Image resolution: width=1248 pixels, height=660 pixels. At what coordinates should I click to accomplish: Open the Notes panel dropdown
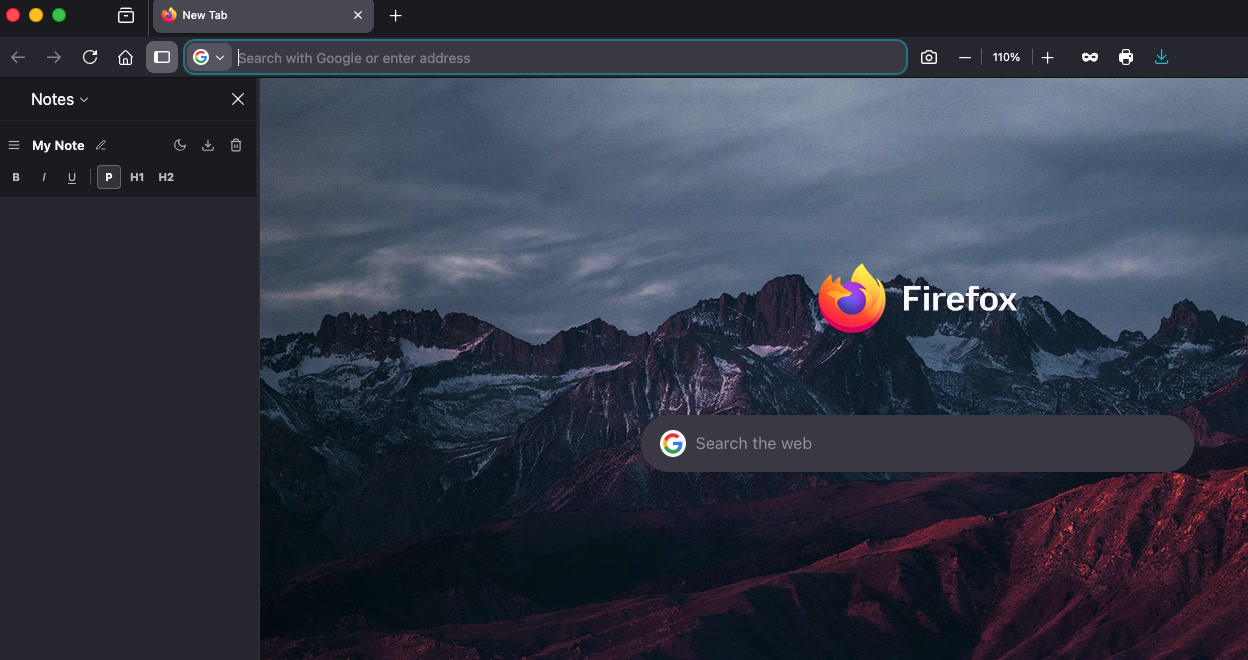tap(60, 99)
